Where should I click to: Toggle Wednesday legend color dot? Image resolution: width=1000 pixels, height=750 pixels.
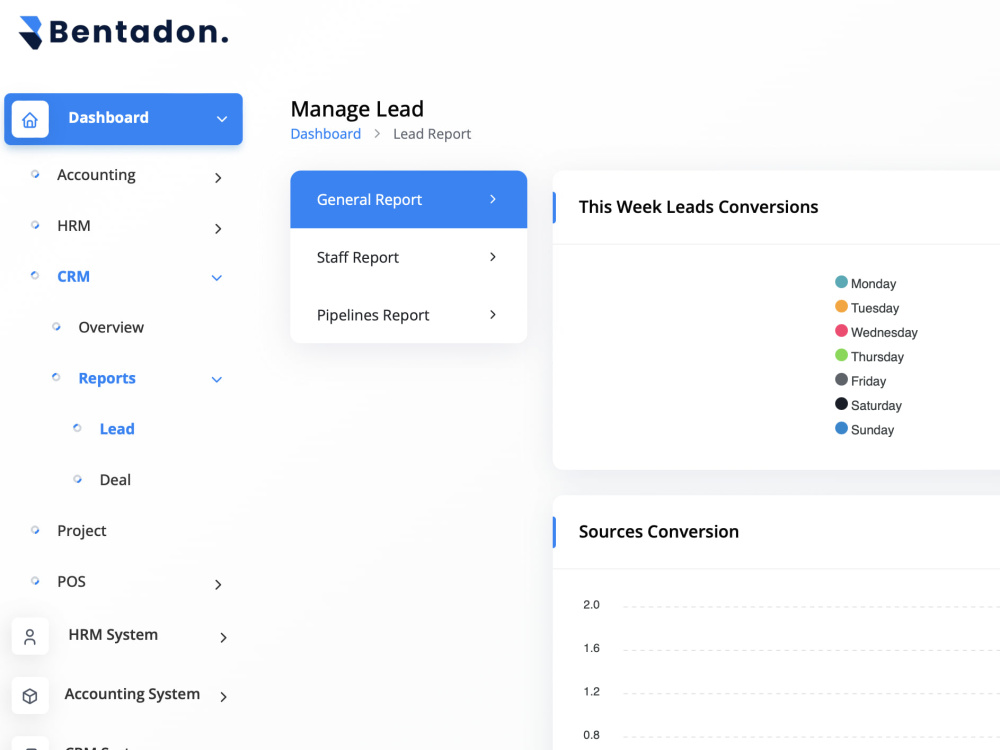pos(841,331)
